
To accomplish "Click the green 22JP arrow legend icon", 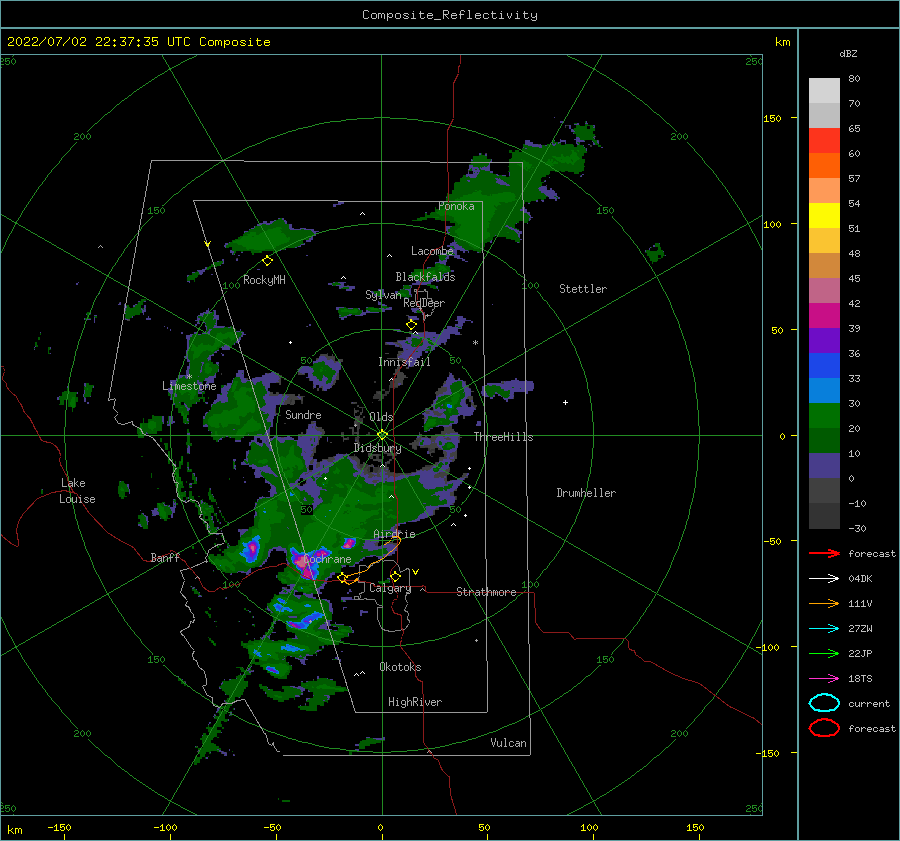I will [824, 653].
